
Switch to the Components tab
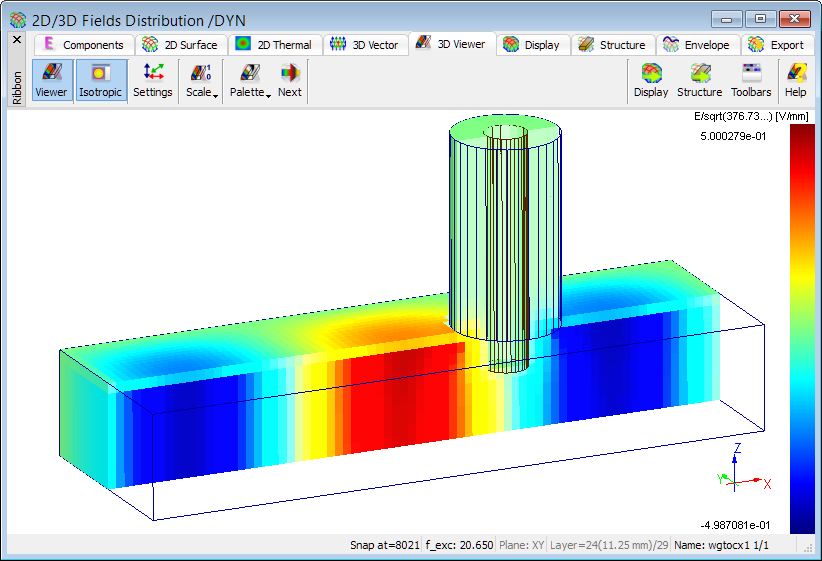click(x=83, y=45)
